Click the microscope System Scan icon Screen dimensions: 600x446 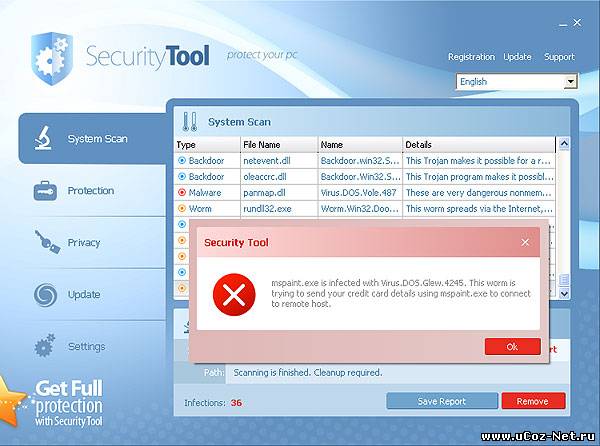(43, 138)
